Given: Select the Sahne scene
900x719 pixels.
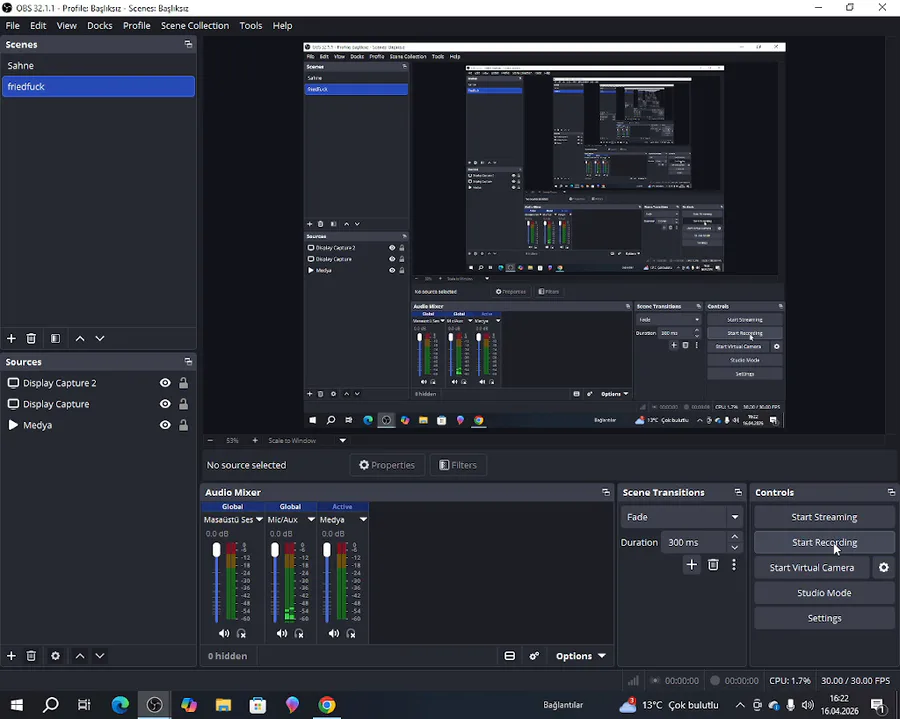Looking at the screenshot, I should click(98, 65).
